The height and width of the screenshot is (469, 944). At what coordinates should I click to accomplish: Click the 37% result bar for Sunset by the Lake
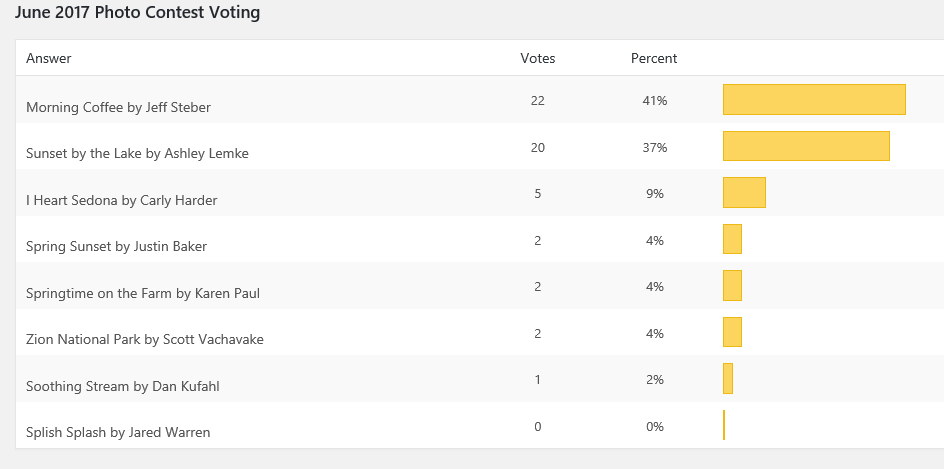coord(806,146)
